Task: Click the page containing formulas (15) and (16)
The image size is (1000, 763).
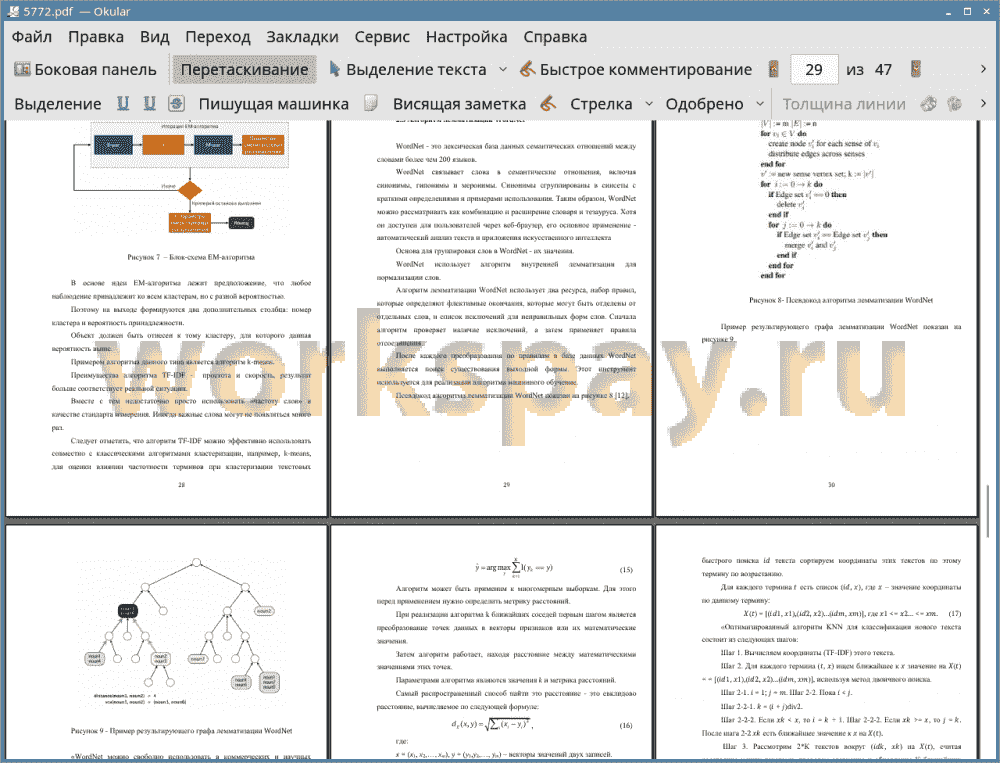Action: [x=491, y=642]
